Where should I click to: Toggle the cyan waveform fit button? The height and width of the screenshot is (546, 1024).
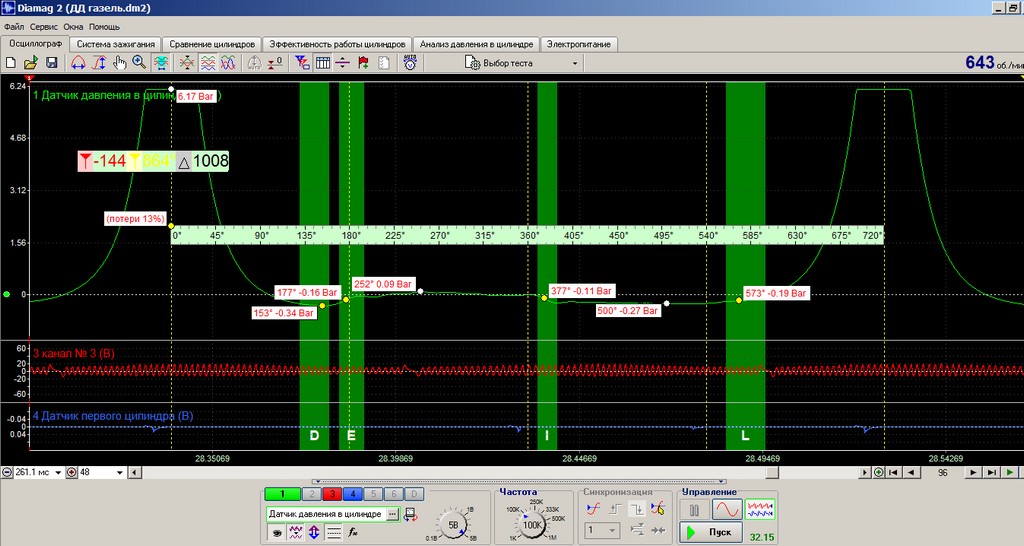pos(161,63)
